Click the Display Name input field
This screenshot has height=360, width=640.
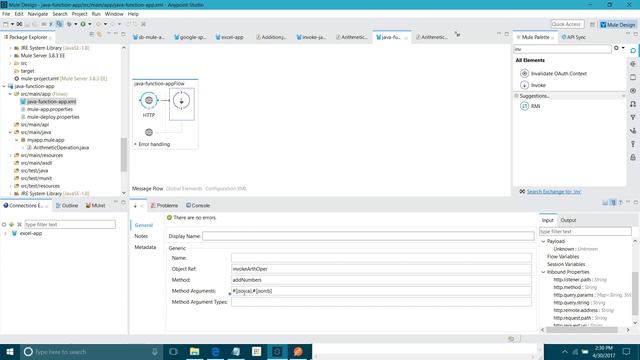tap(368, 236)
